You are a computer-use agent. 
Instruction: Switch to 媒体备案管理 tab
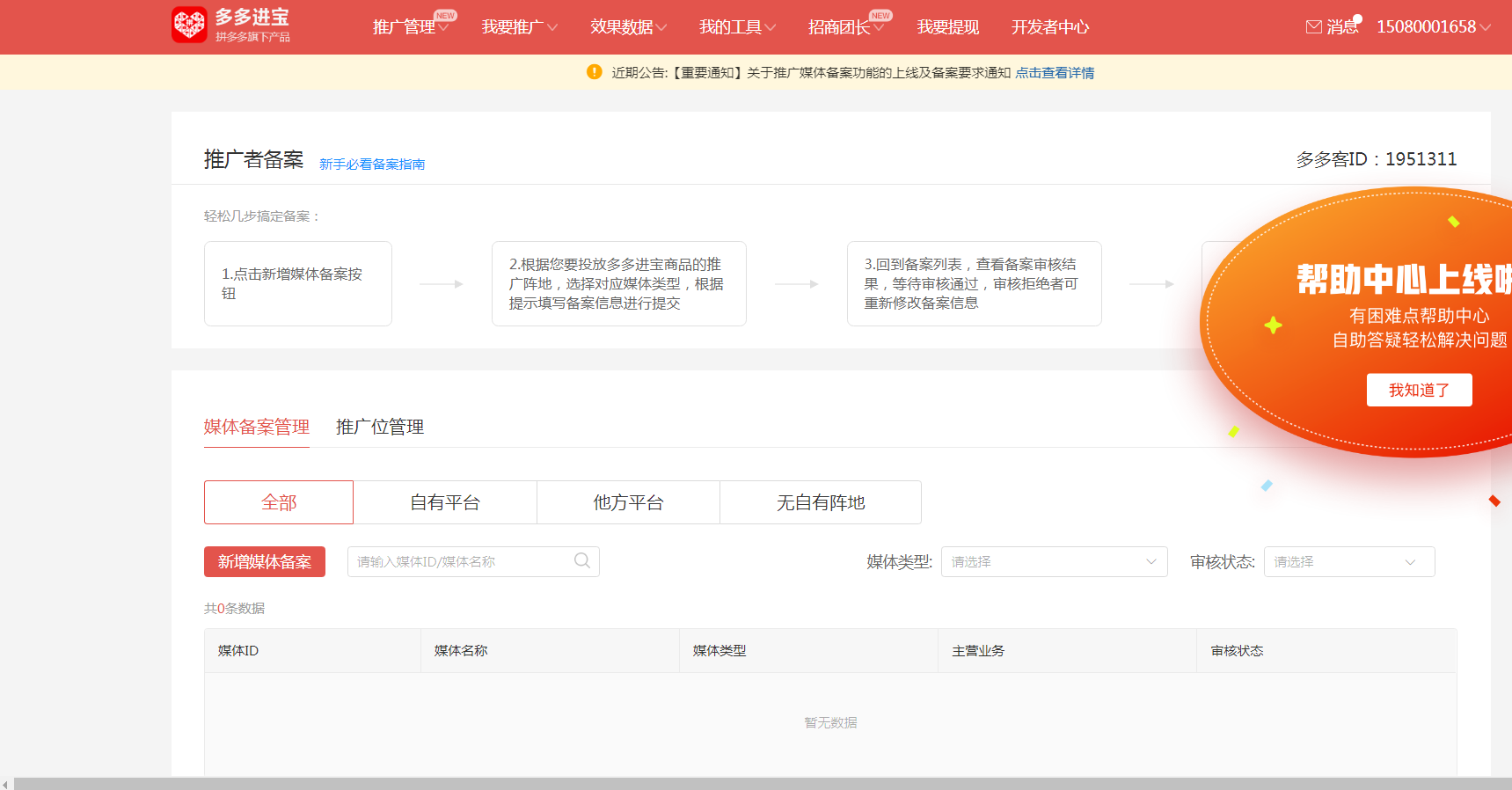(257, 428)
